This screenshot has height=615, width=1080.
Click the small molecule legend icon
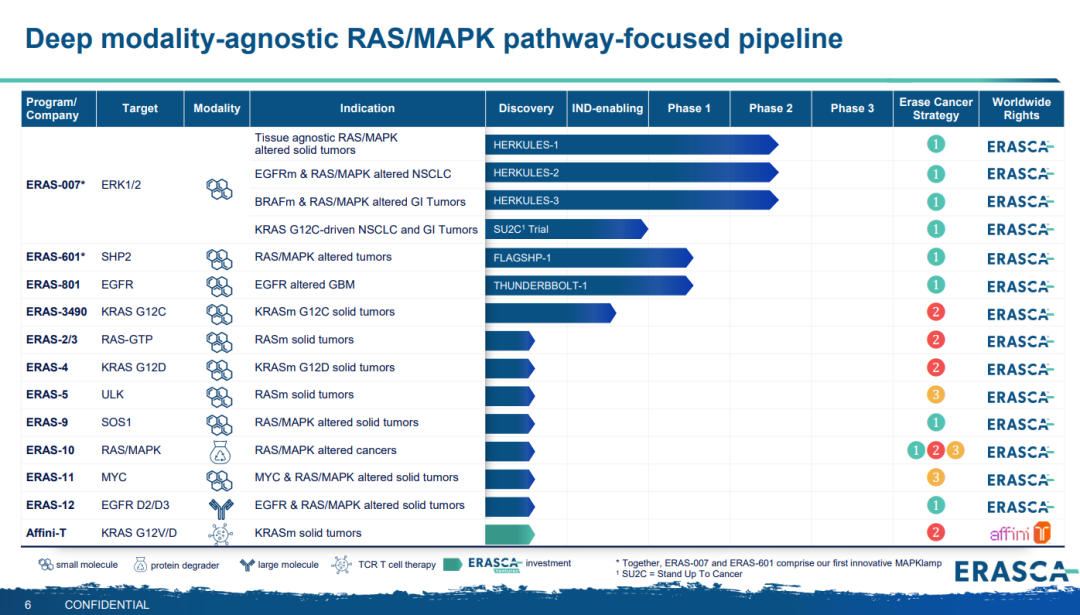[46, 565]
